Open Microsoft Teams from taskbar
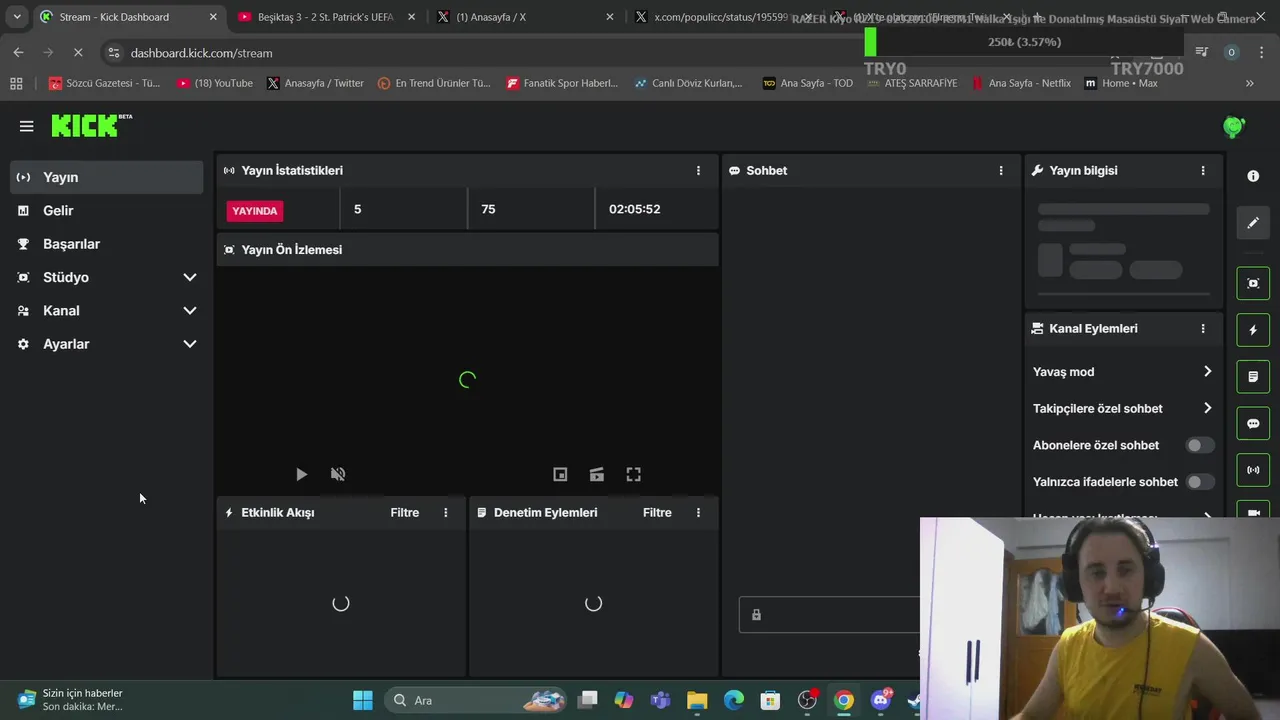The image size is (1280, 720). click(660, 700)
